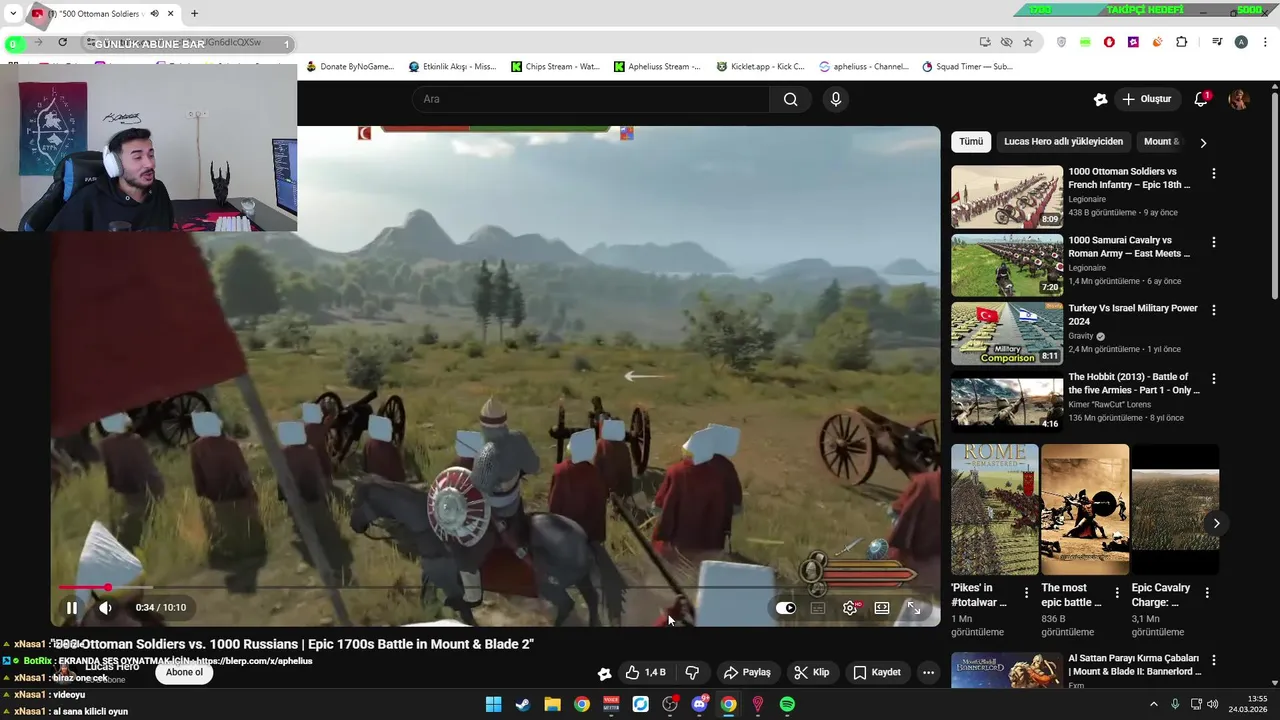Click the Paylaş share button
Image resolution: width=1280 pixels, height=720 pixels.
[747, 672]
